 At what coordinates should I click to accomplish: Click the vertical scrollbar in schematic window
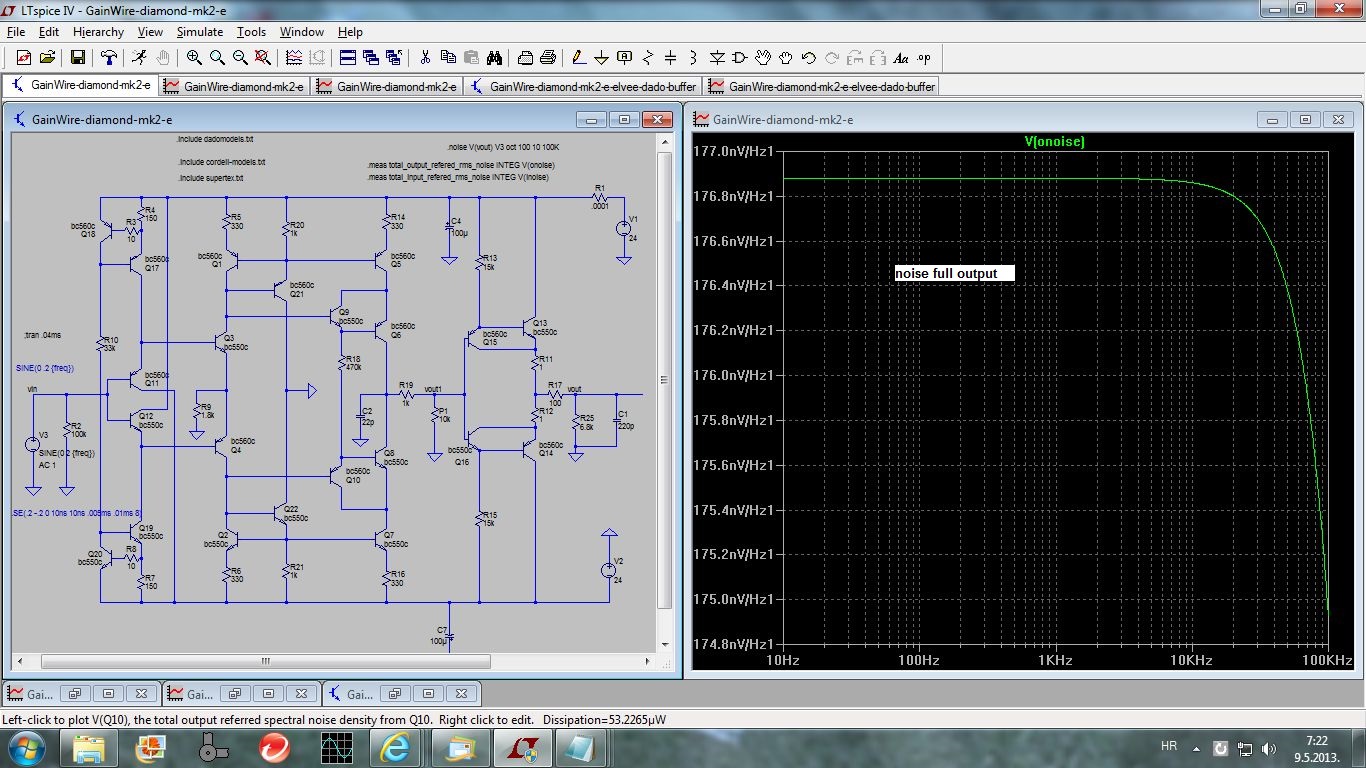tap(665, 379)
